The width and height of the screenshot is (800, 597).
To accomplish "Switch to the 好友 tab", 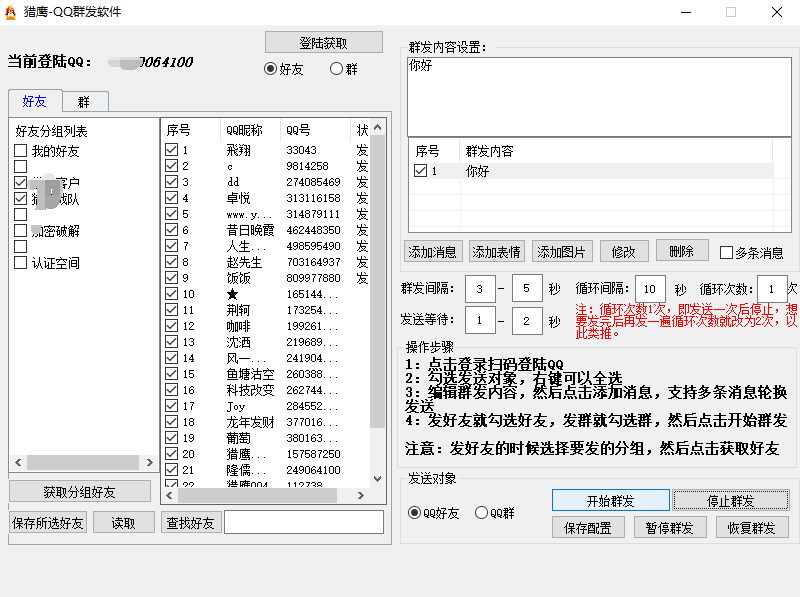I will [35, 101].
